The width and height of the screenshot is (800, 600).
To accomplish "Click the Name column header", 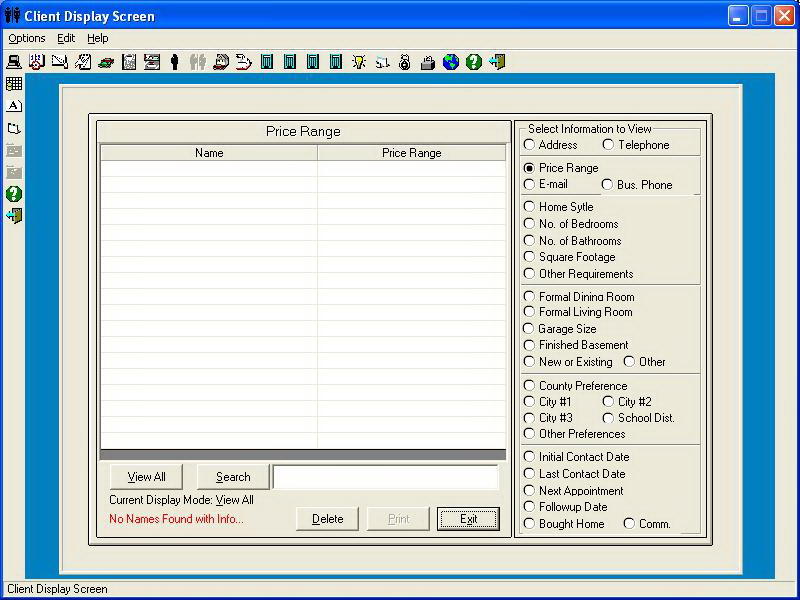I will point(209,153).
